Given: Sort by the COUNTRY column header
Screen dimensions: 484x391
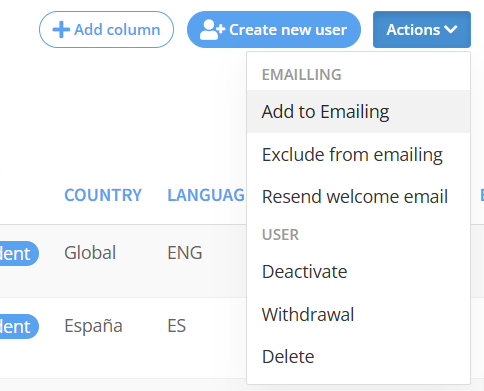Looking at the screenshot, I should click(103, 195).
